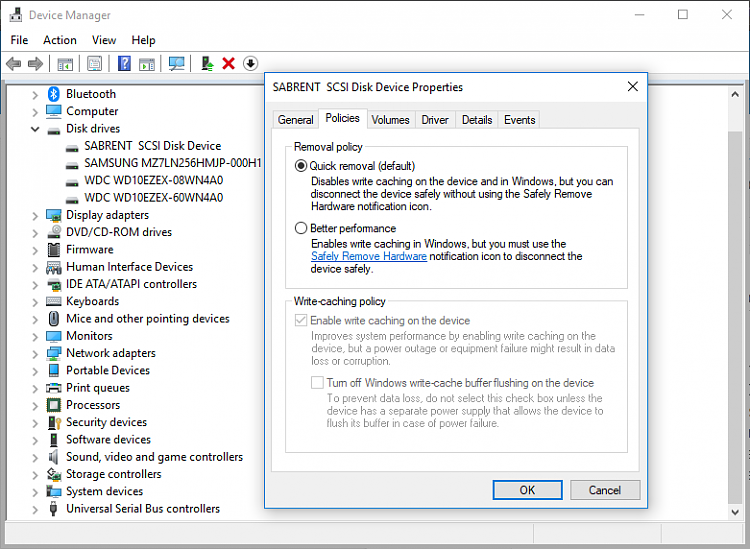Viewport: 750px width, 549px height.
Task: Click the Network adapters icon
Action: (x=54, y=353)
